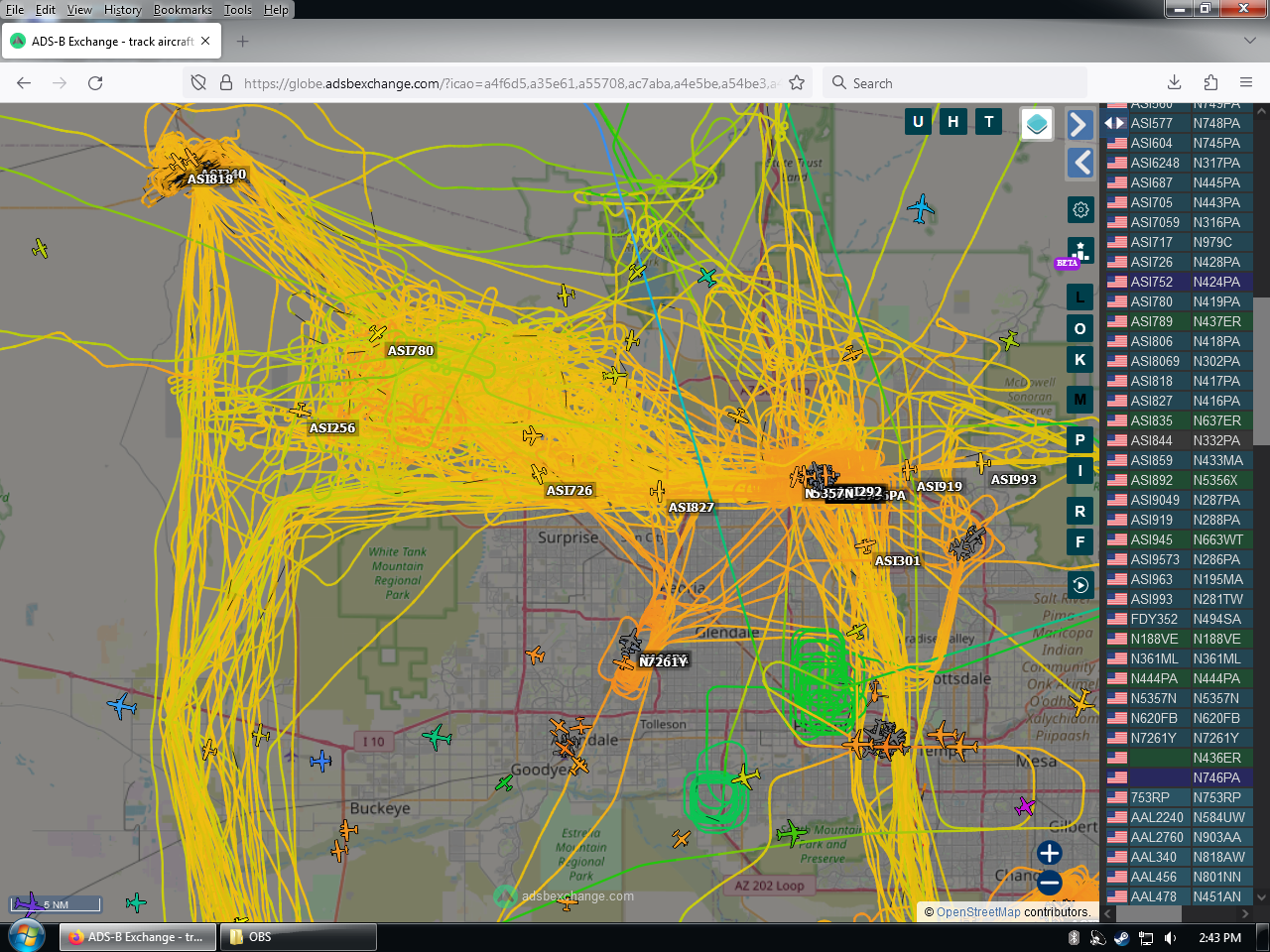
Task: Click the sidebar width double-arrow handle
Action: pos(1115,123)
